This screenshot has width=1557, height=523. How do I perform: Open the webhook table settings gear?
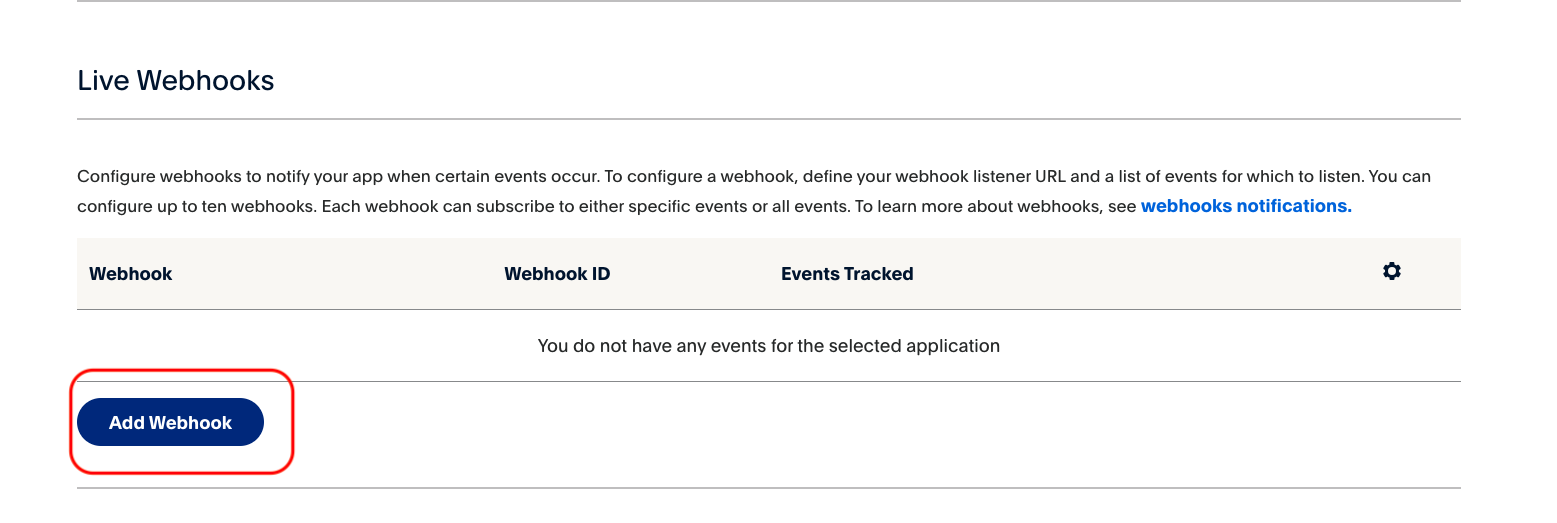pyautogui.click(x=1391, y=271)
